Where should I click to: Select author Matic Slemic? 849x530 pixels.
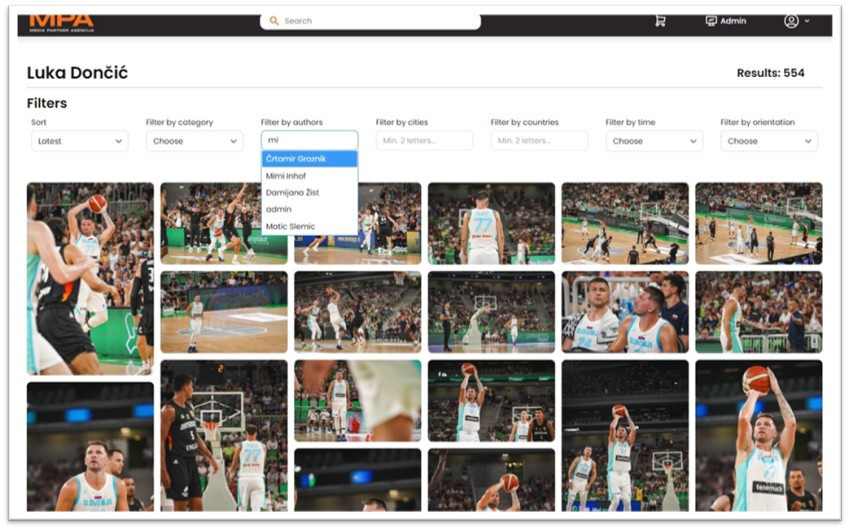tap(309, 226)
